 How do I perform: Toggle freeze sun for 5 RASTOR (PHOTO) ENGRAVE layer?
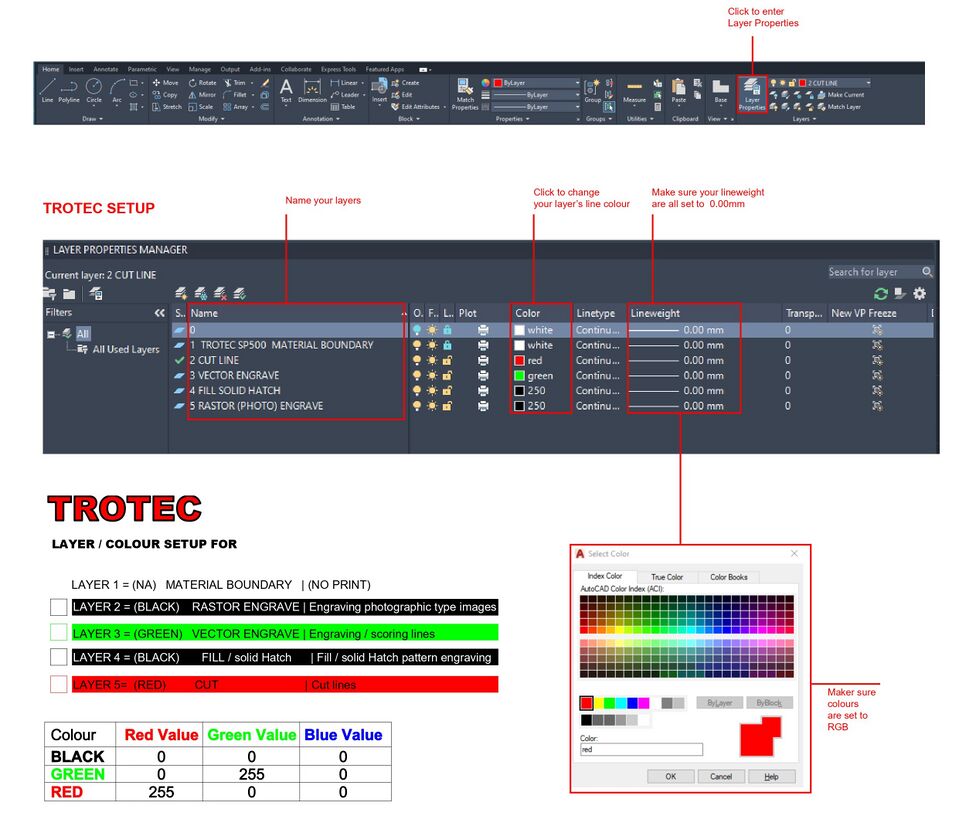coord(432,406)
